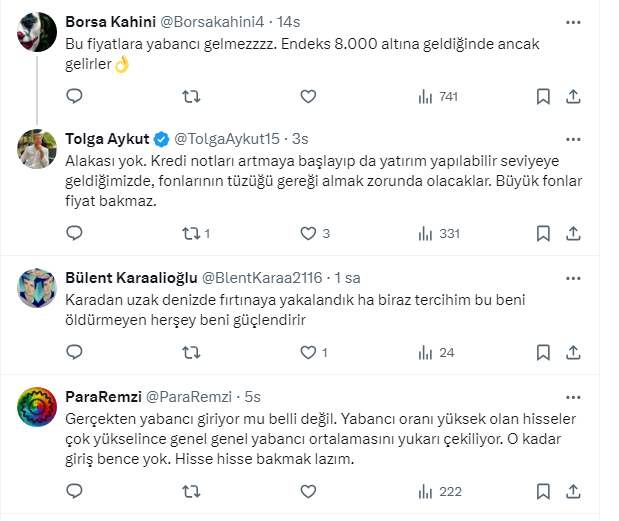This screenshot has height=521, width=619.
Task: Click ParaRemzi's colorful avatar
Action: pyautogui.click(x=38, y=407)
